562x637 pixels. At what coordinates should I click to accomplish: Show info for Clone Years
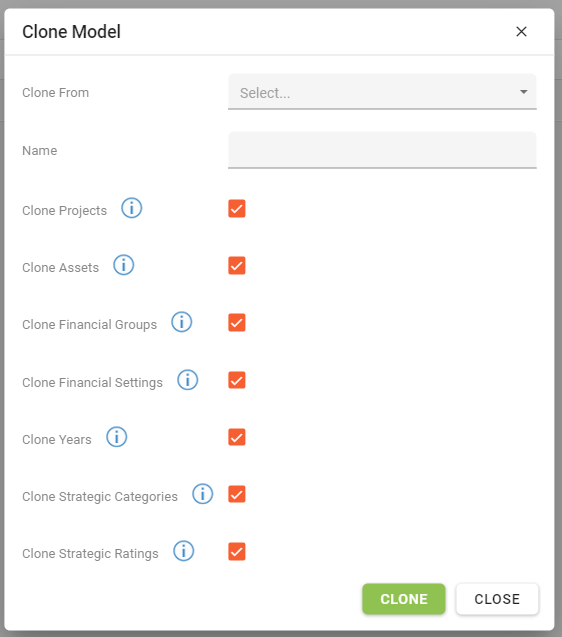click(117, 437)
